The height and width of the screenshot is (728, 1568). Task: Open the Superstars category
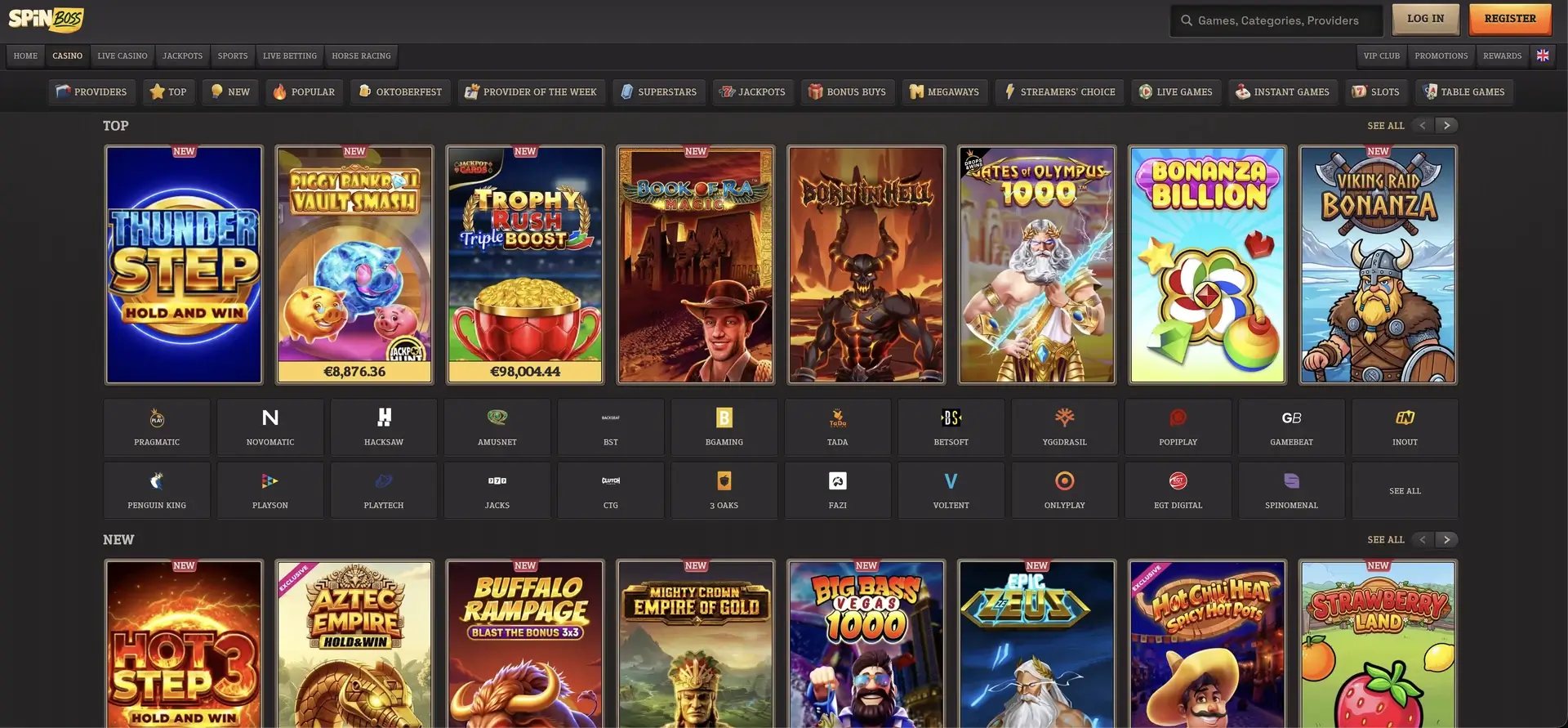click(x=658, y=92)
